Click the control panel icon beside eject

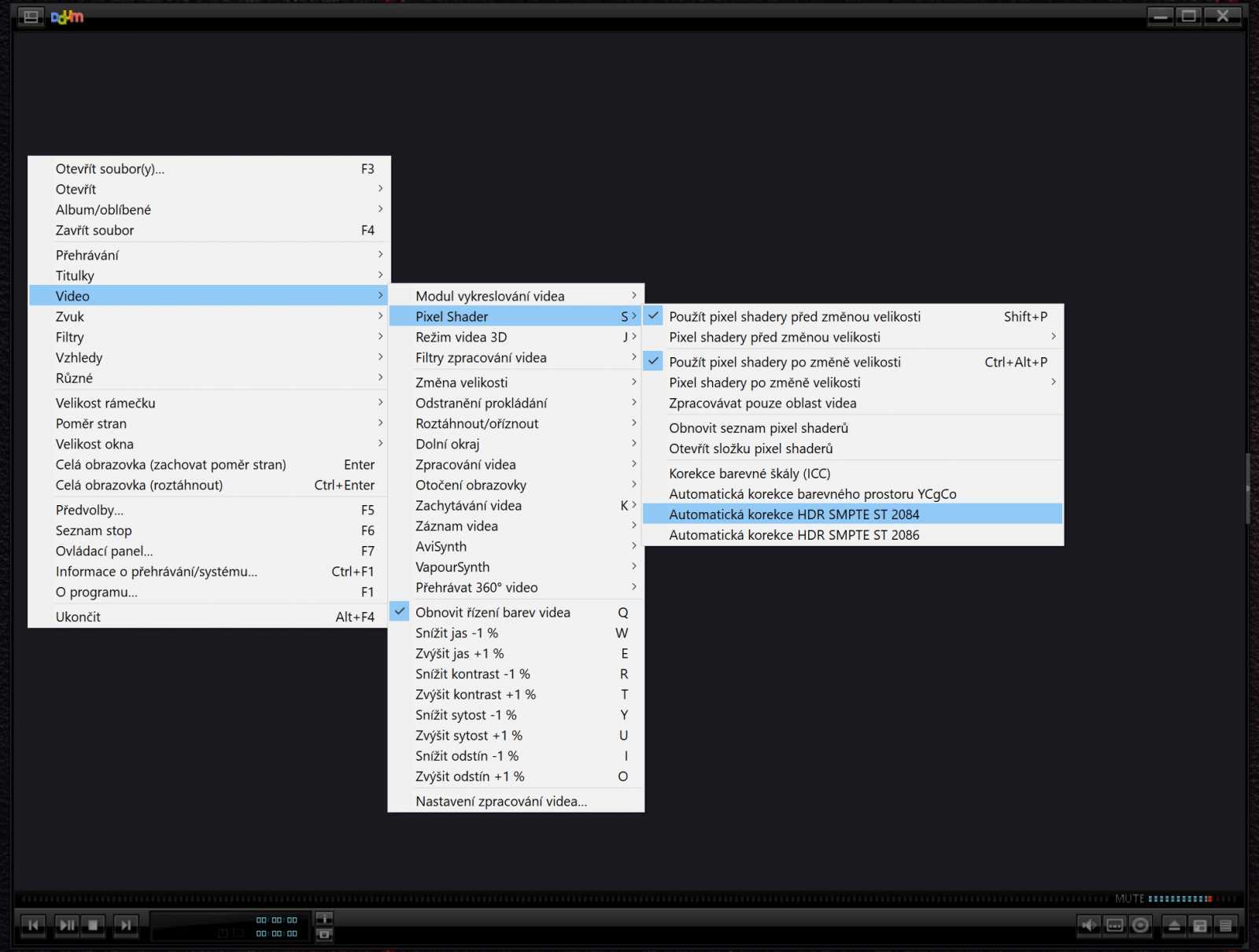click(1200, 925)
